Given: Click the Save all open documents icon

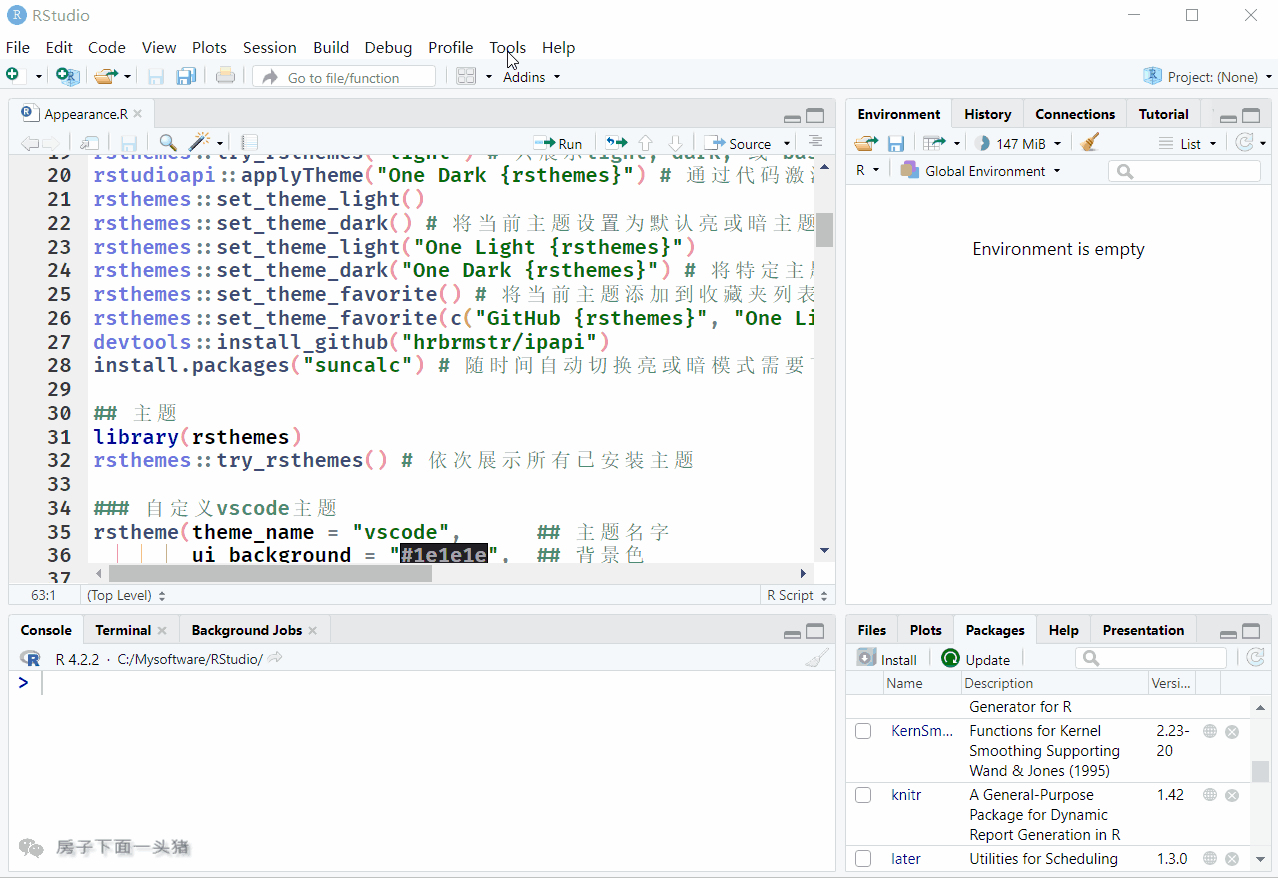Looking at the screenshot, I should 185,76.
